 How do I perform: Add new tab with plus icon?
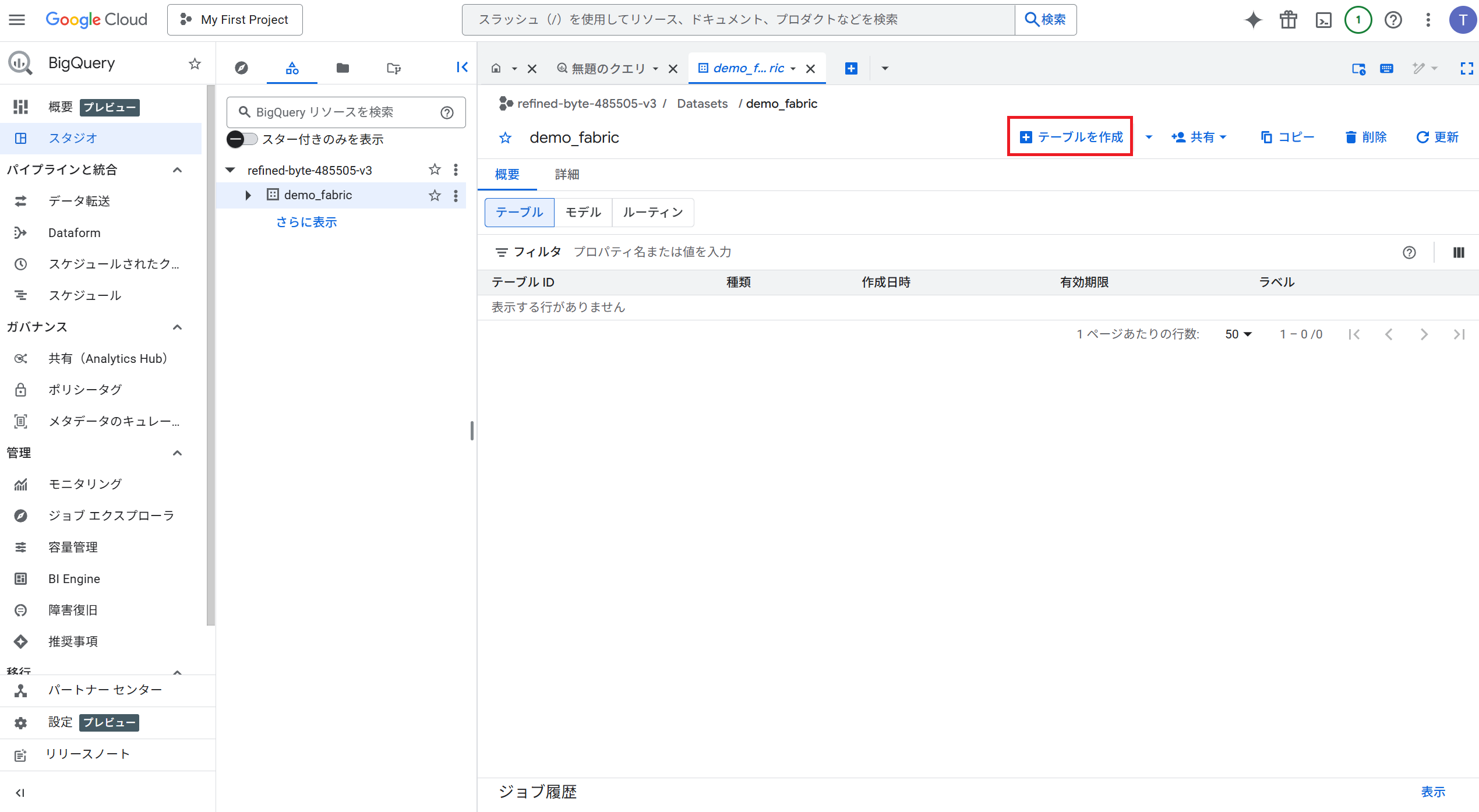pos(851,68)
